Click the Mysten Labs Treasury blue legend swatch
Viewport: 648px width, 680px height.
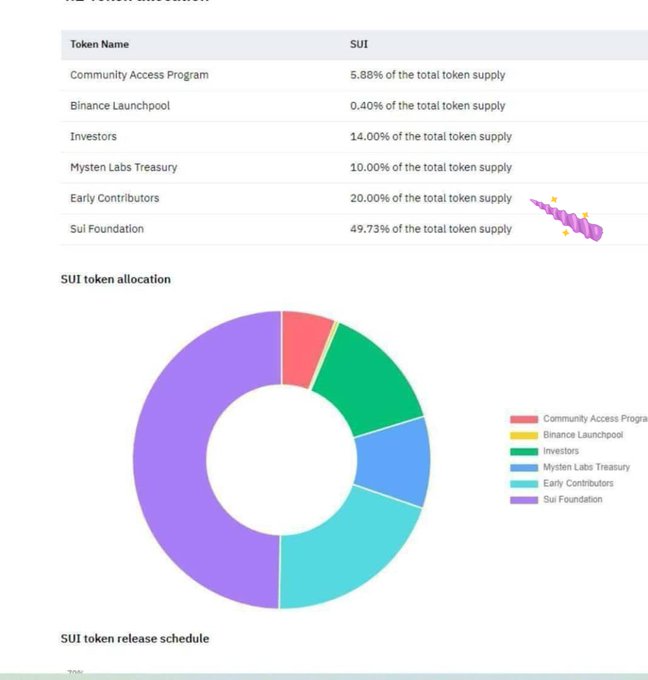524,468
